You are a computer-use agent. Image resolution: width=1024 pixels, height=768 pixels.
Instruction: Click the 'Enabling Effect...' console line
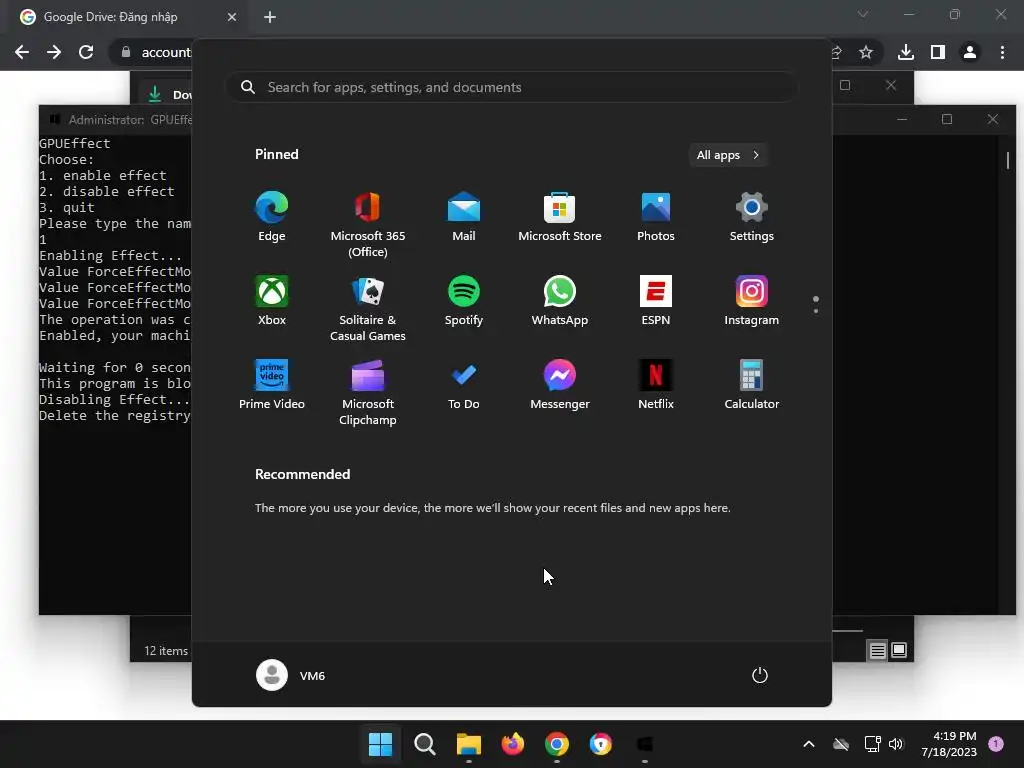pyautogui.click(x=110, y=255)
